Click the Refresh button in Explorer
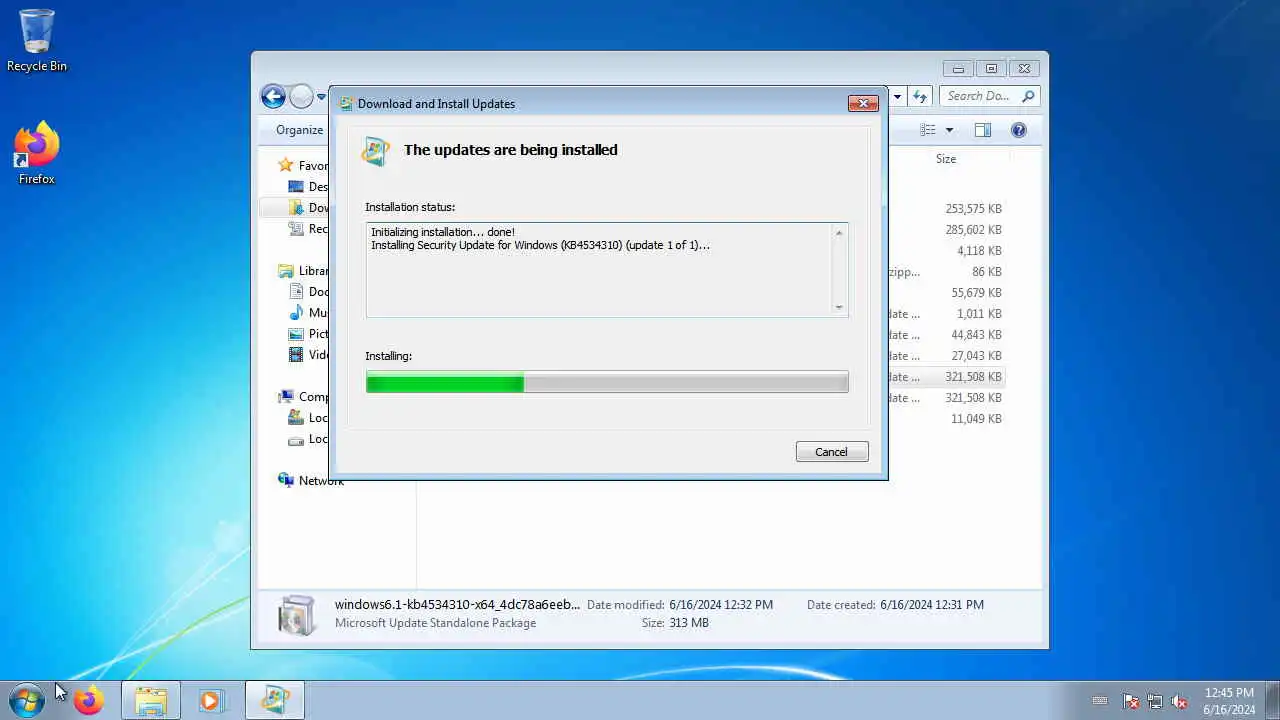This screenshot has height=720, width=1280. pyautogui.click(x=920, y=97)
